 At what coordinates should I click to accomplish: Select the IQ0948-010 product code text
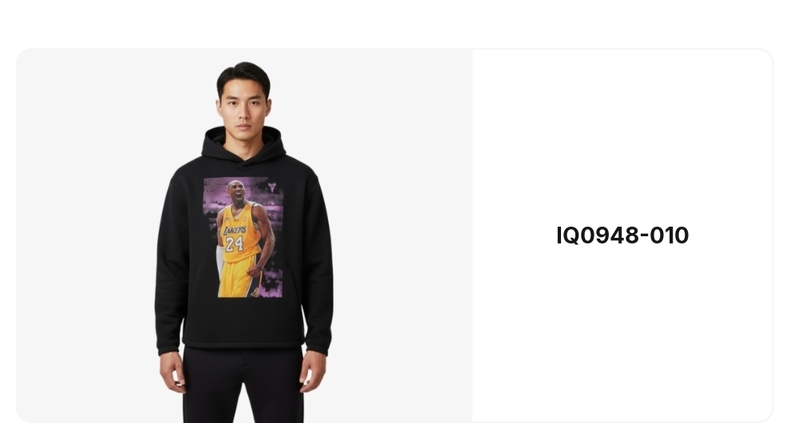(622, 235)
